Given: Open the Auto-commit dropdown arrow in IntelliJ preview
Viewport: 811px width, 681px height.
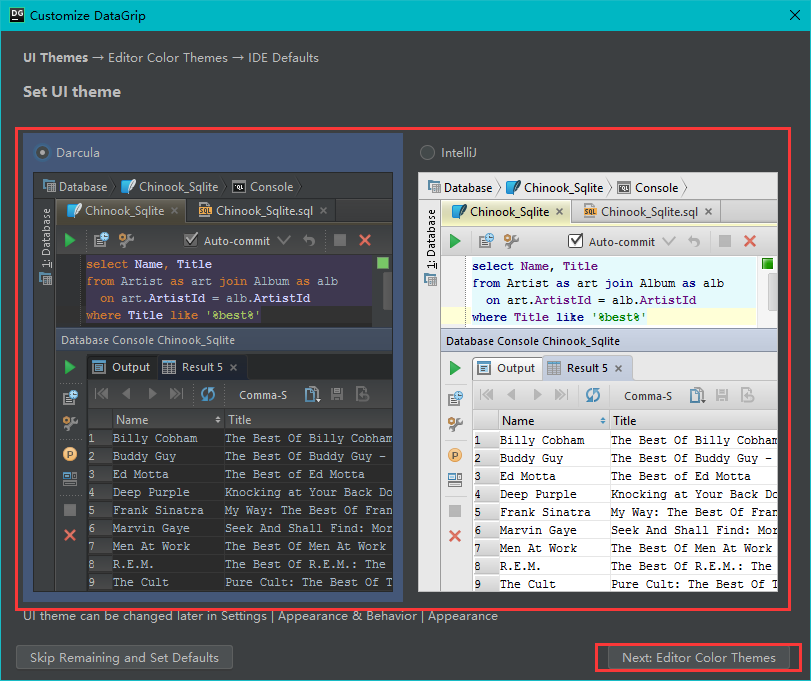Looking at the screenshot, I should point(669,241).
